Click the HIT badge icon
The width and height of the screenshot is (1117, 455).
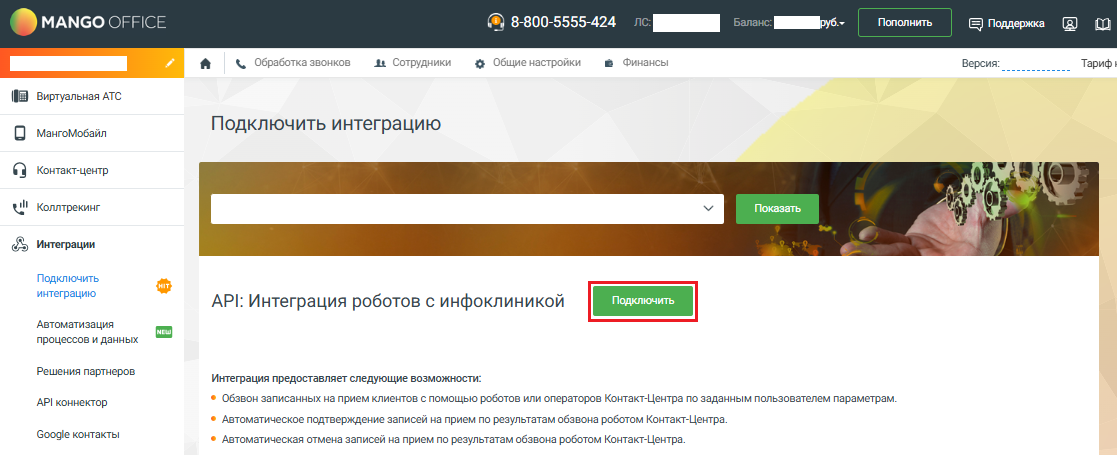(x=164, y=286)
